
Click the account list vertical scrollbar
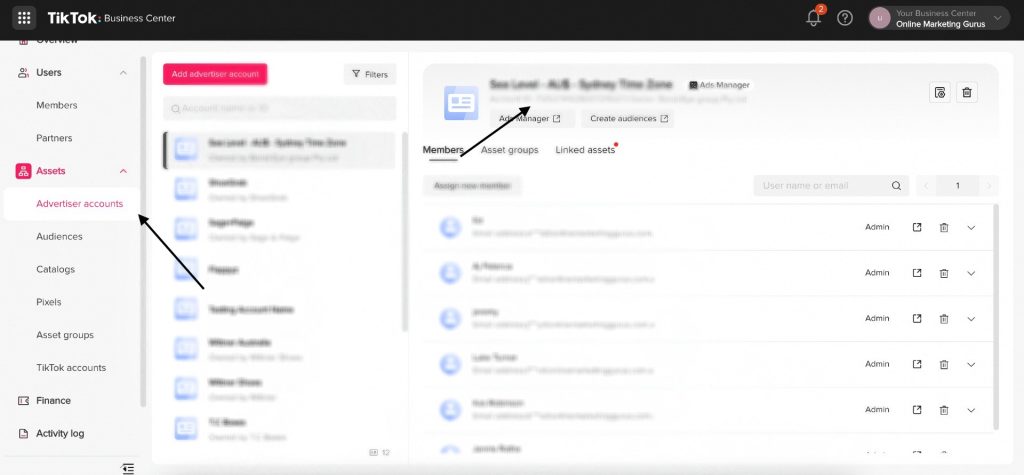pyautogui.click(x=405, y=232)
